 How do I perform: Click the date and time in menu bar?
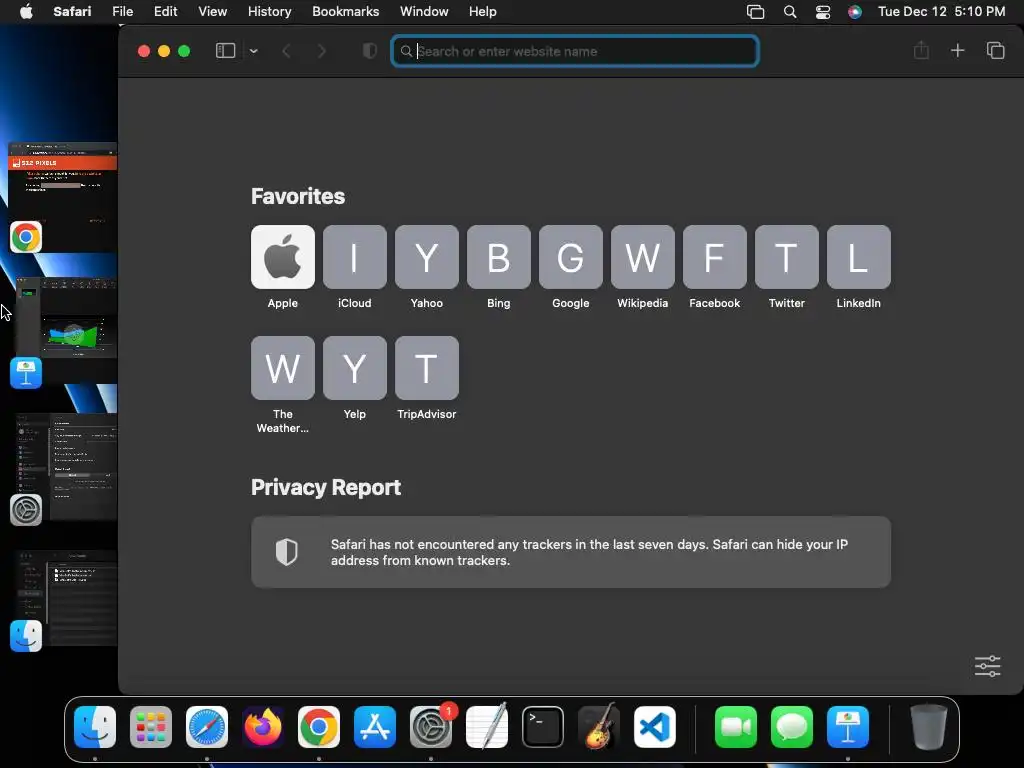click(x=941, y=12)
